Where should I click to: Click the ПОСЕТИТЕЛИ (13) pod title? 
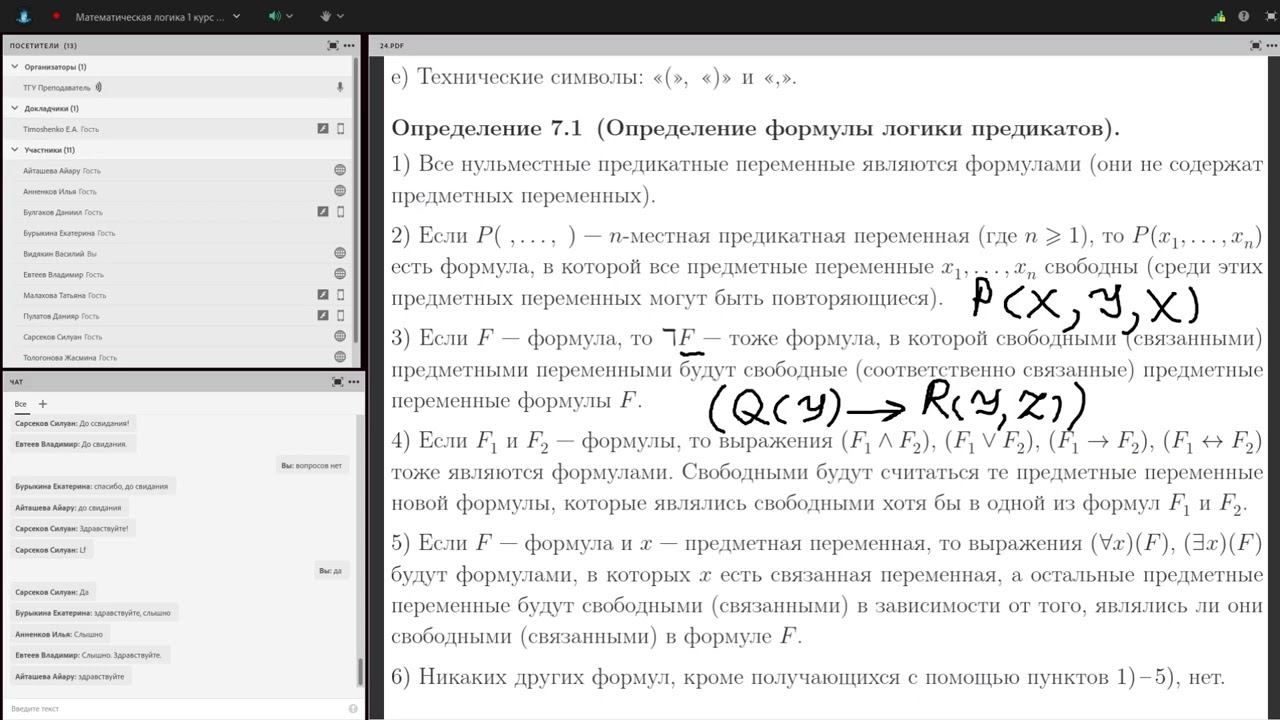[x=43, y=46]
